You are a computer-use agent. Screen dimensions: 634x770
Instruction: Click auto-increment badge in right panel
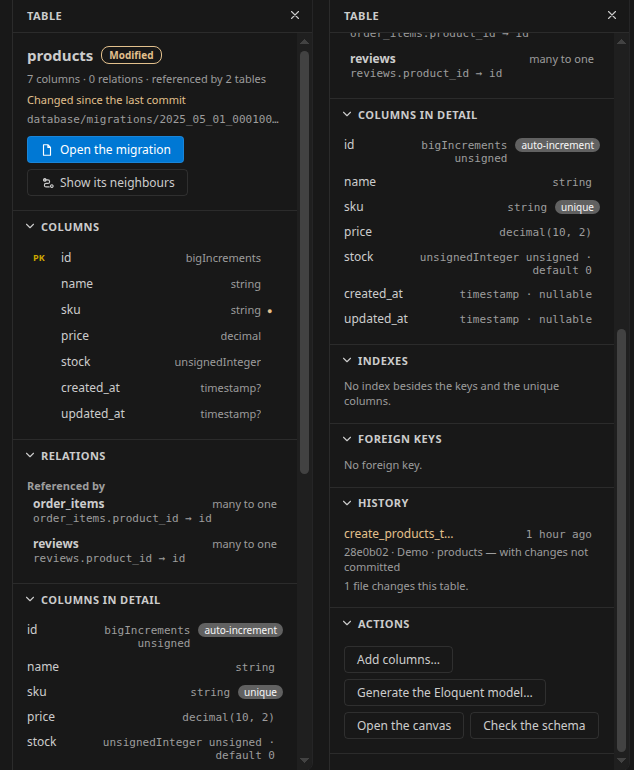[x=557, y=145]
